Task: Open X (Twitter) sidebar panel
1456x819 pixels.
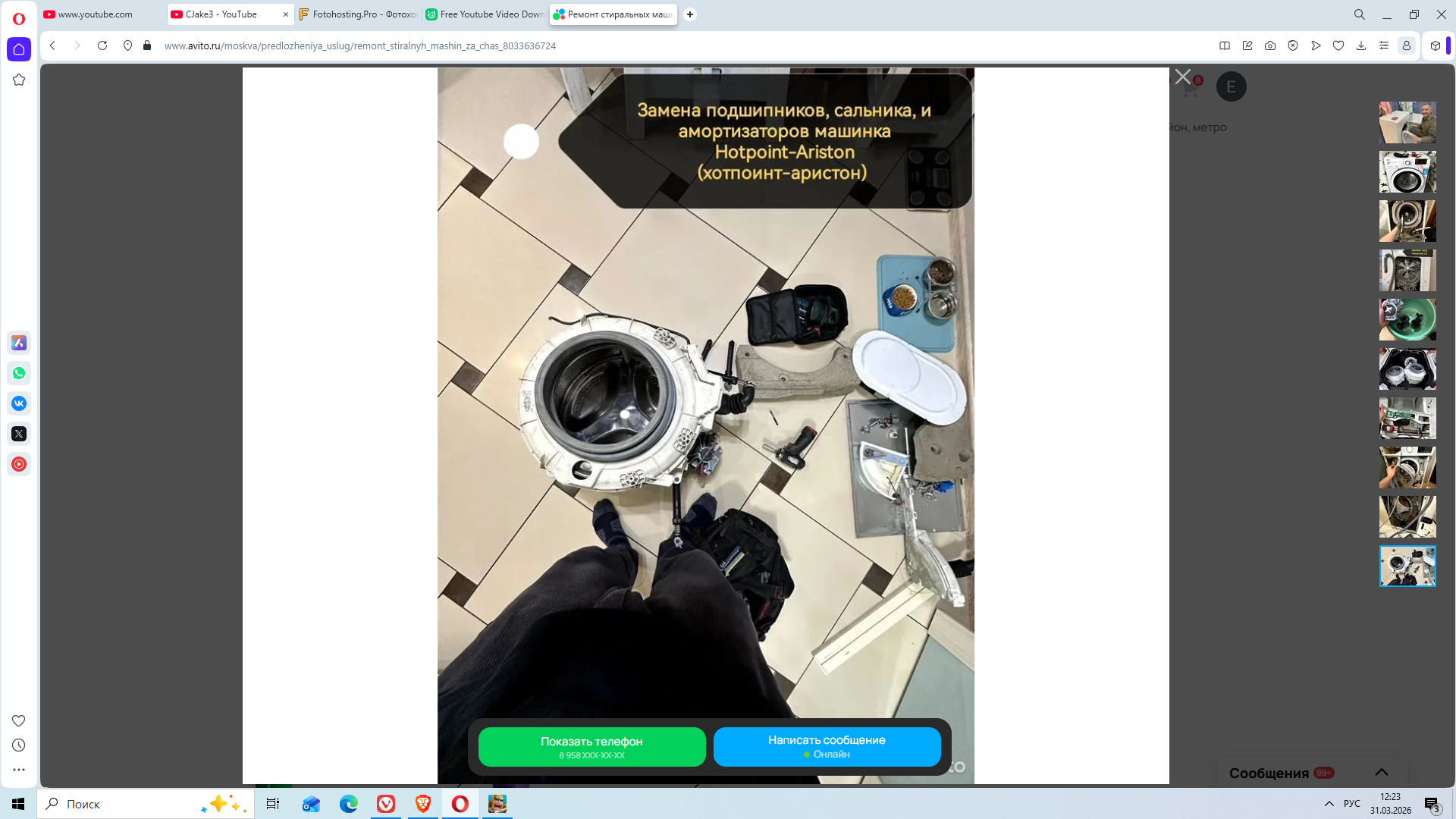Action: click(x=19, y=434)
